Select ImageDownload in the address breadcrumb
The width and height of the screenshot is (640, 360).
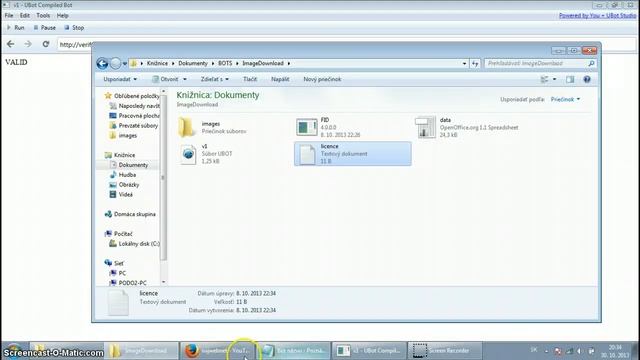(x=263, y=63)
